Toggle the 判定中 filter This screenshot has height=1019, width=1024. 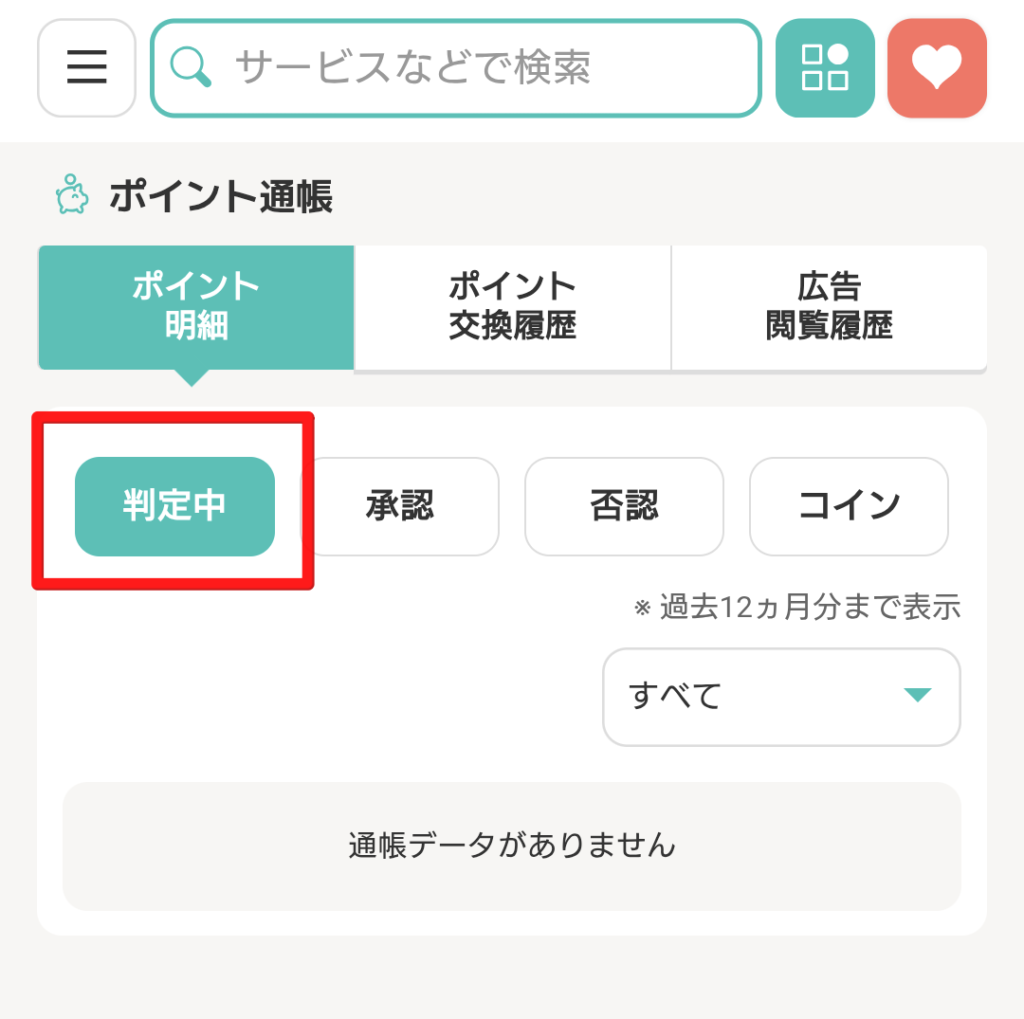pos(175,506)
